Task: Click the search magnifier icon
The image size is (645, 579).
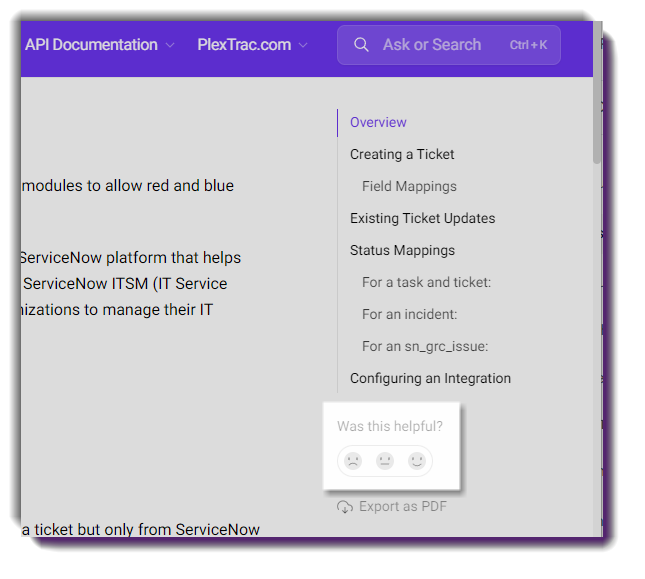Action: (x=361, y=44)
